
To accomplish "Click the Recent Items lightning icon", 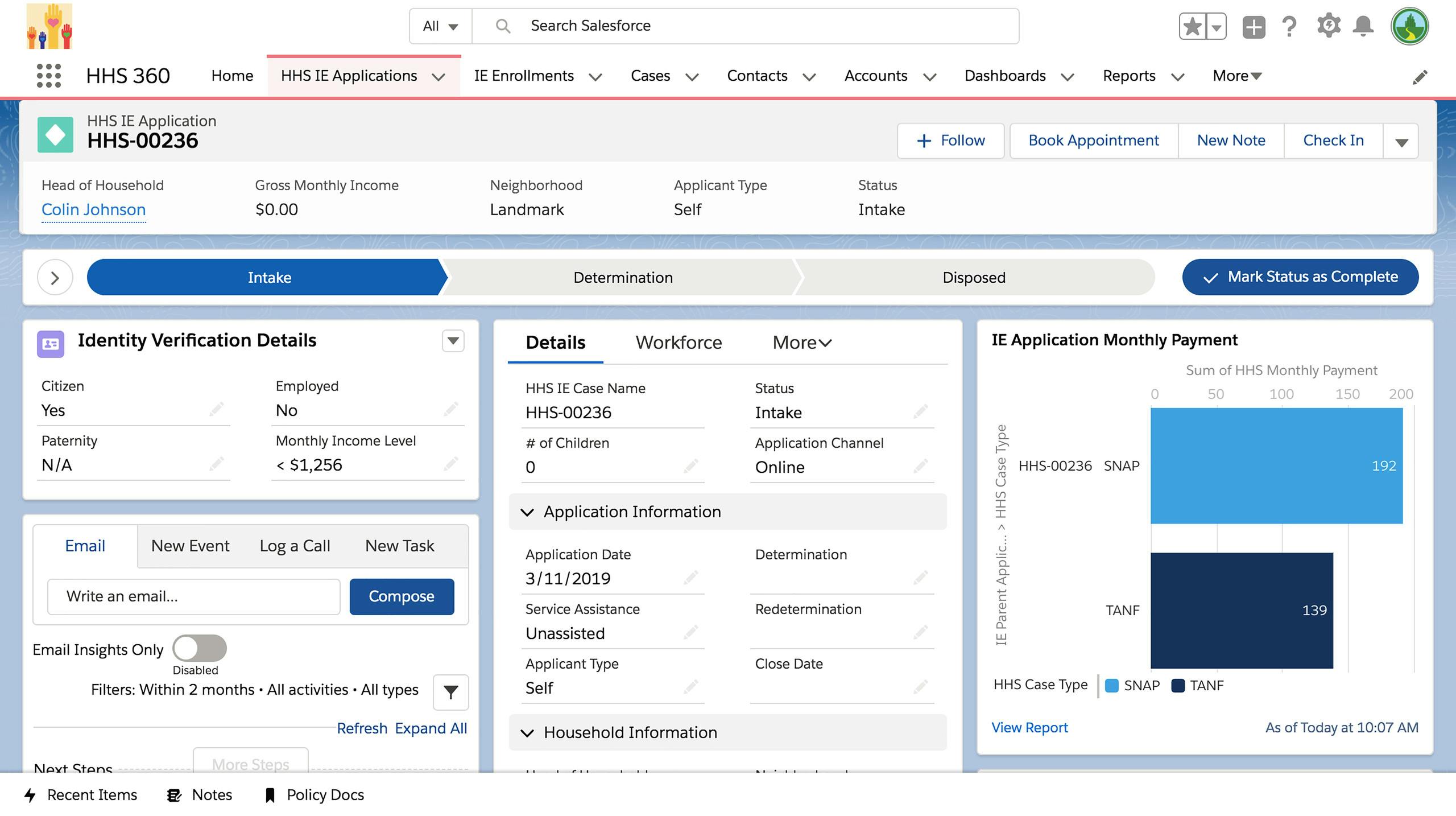I will [31, 795].
